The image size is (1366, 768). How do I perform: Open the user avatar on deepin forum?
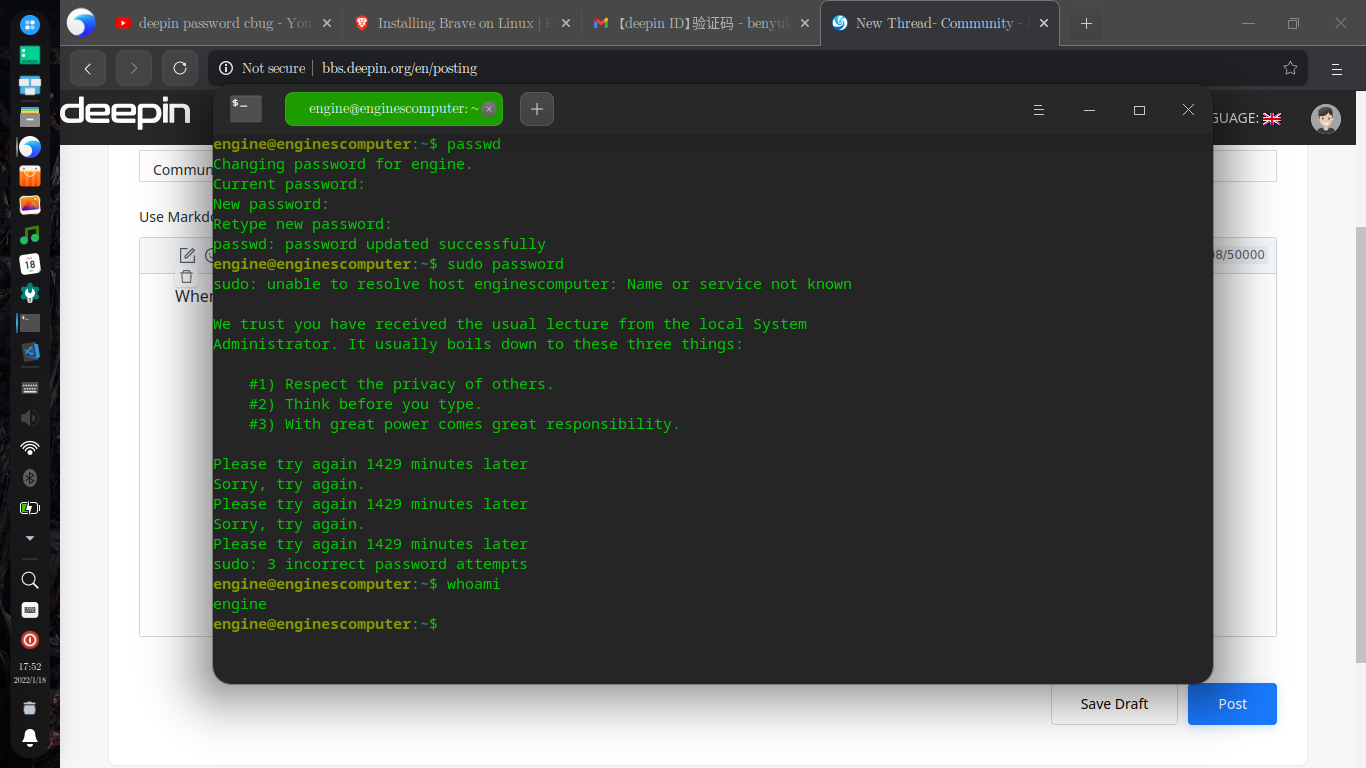click(1326, 118)
